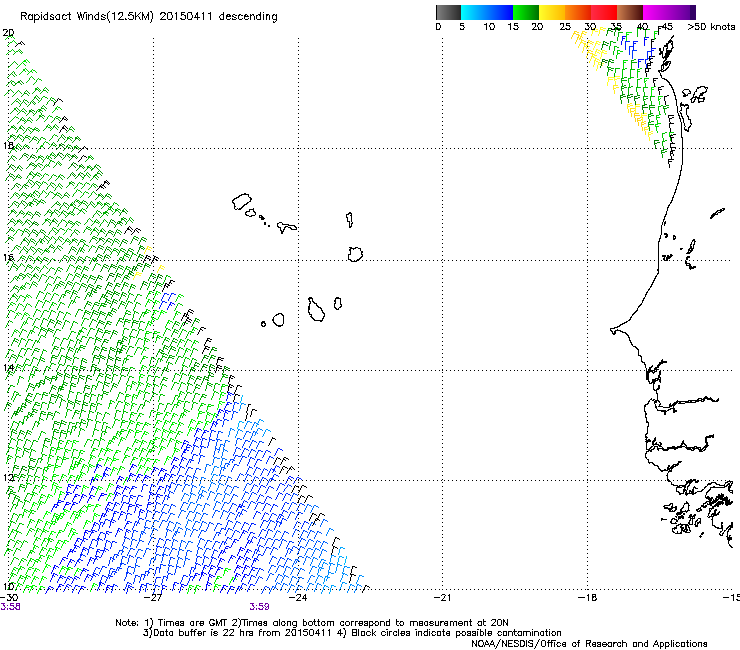The height and width of the screenshot is (650, 740).
Task: Click the brown 35-40 knots legend swatch
Action: [x=630, y=12]
